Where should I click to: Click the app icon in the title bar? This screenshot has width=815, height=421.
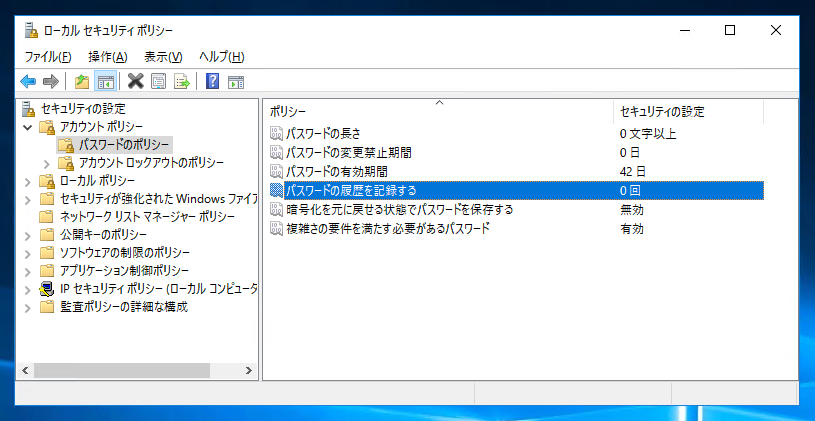31,31
